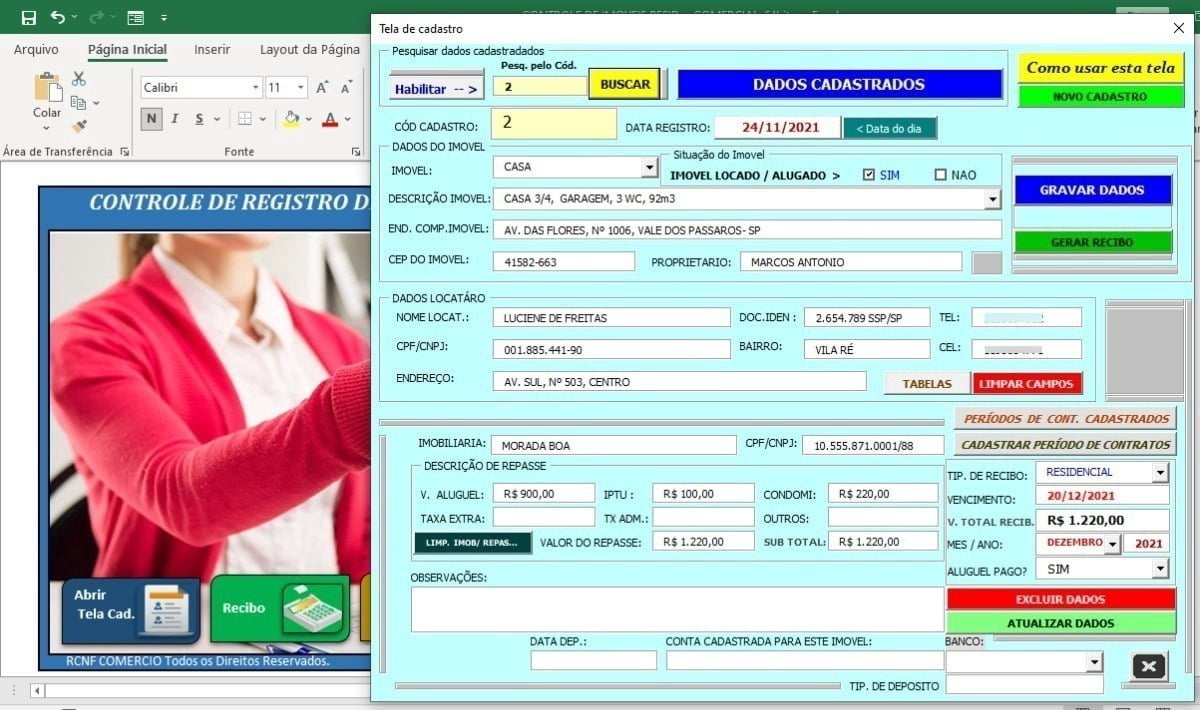Activate the Format Painter brush
Image resolution: width=1200 pixels, height=710 pixels.
[79, 125]
